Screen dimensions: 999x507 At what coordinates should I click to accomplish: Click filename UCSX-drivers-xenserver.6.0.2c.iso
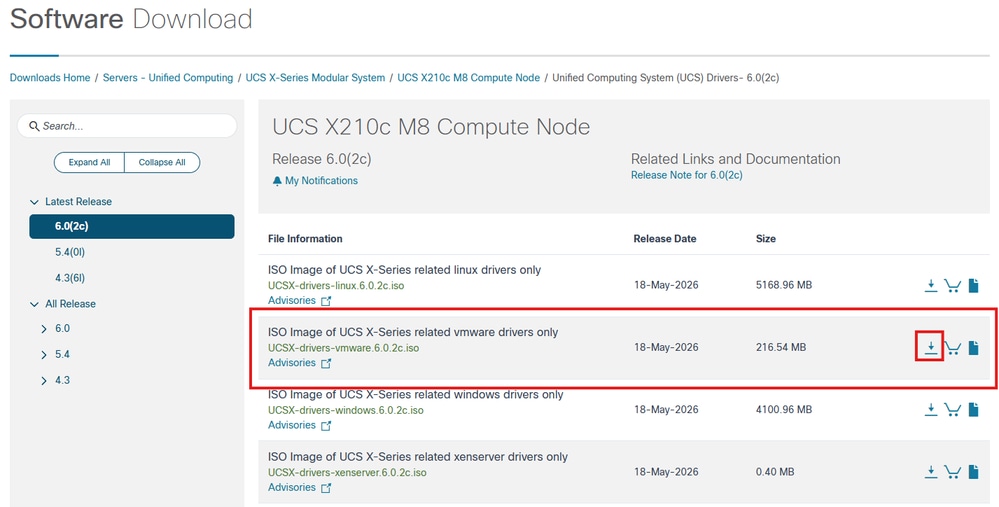[347, 473]
